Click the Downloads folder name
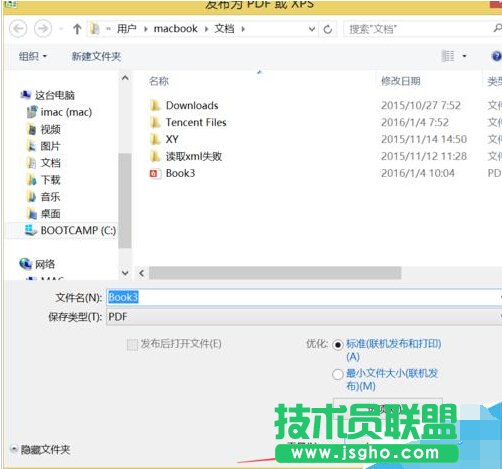The image size is (502, 469). (192, 105)
